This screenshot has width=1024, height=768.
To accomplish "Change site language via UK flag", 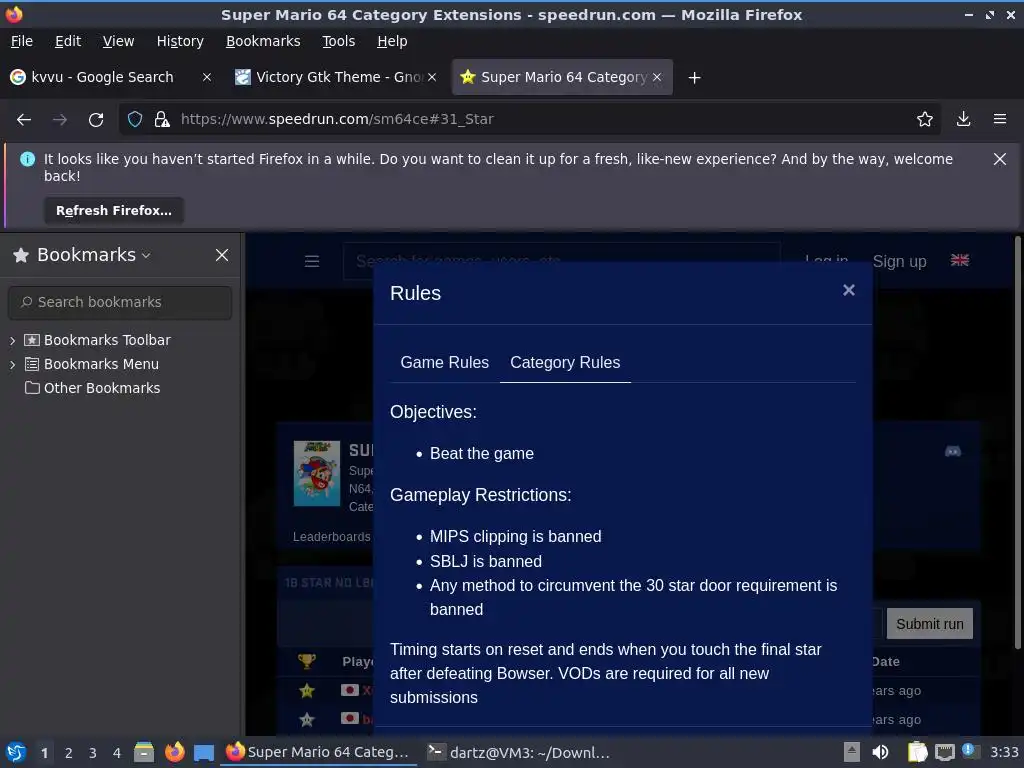I will [959, 260].
